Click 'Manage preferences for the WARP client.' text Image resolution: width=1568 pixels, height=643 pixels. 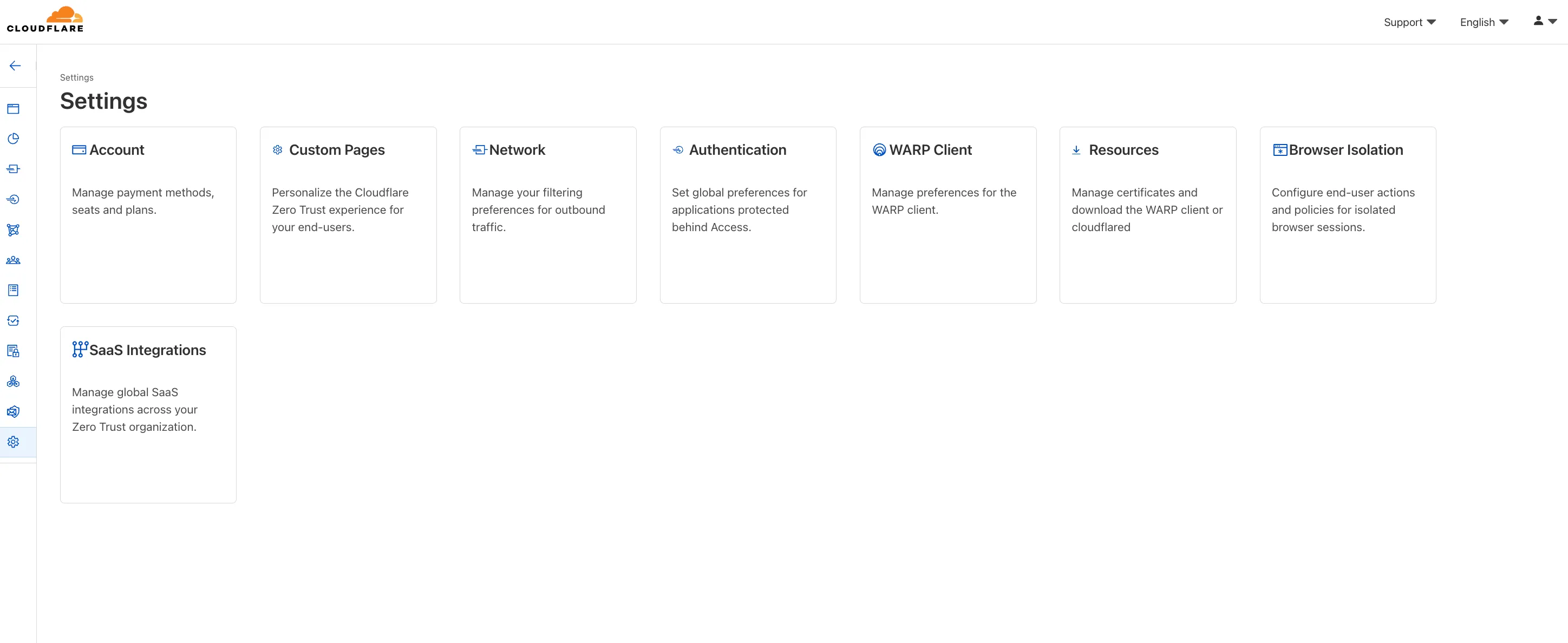tap(944, 201)
